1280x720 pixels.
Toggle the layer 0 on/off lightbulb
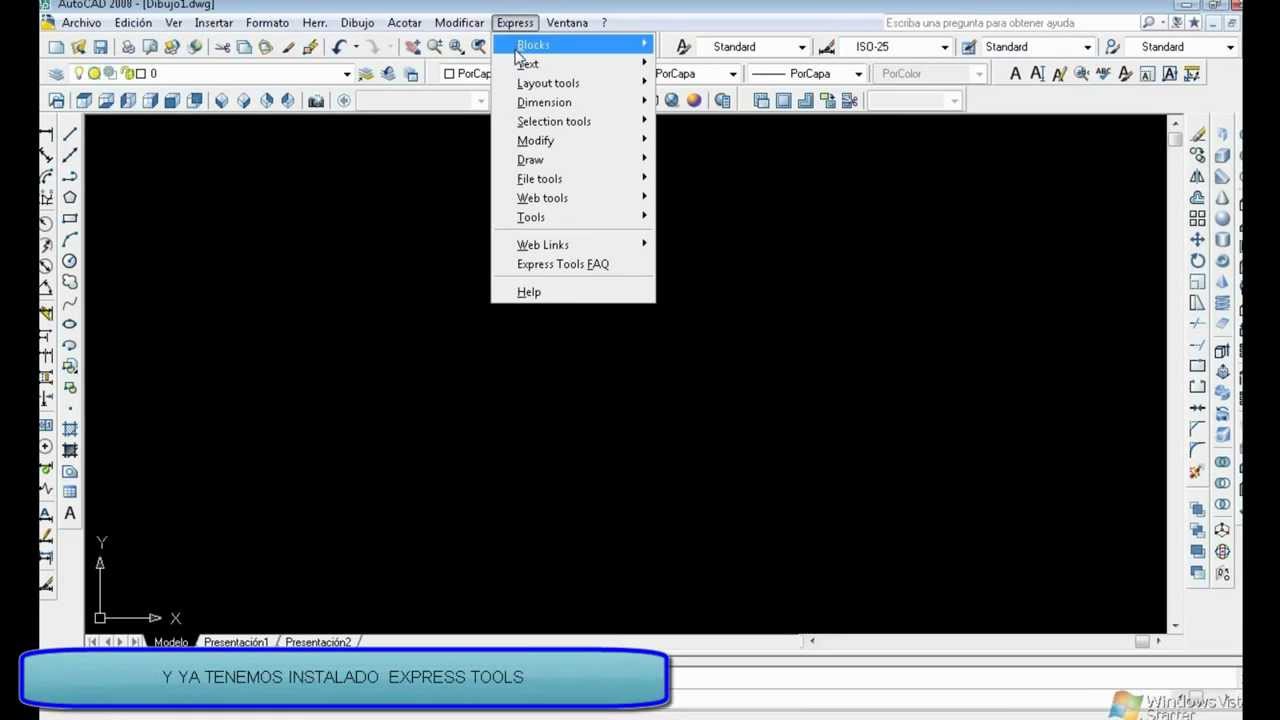point(79,73)
